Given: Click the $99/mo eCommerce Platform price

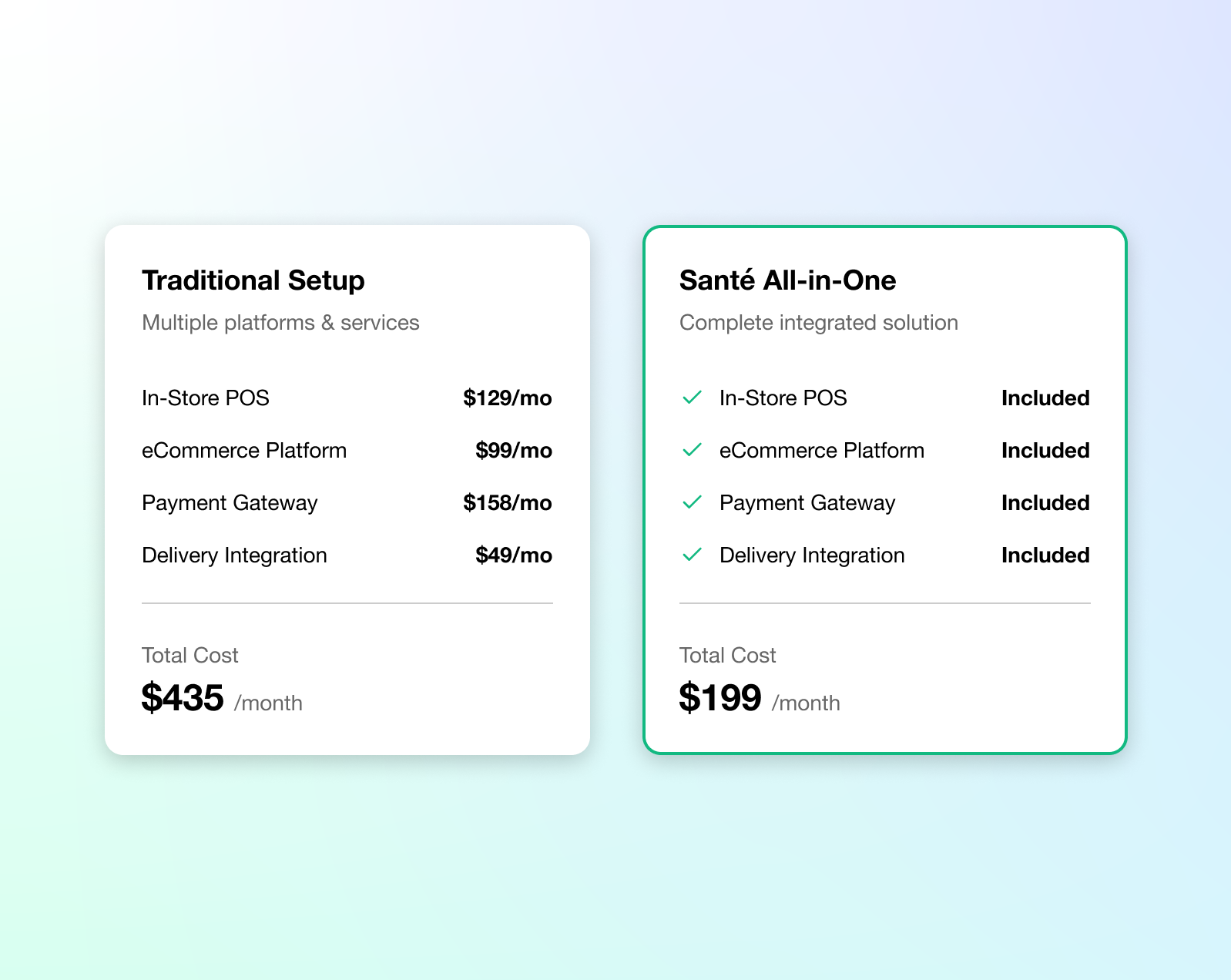Looking at the screenshot, I should coord(513,451).
